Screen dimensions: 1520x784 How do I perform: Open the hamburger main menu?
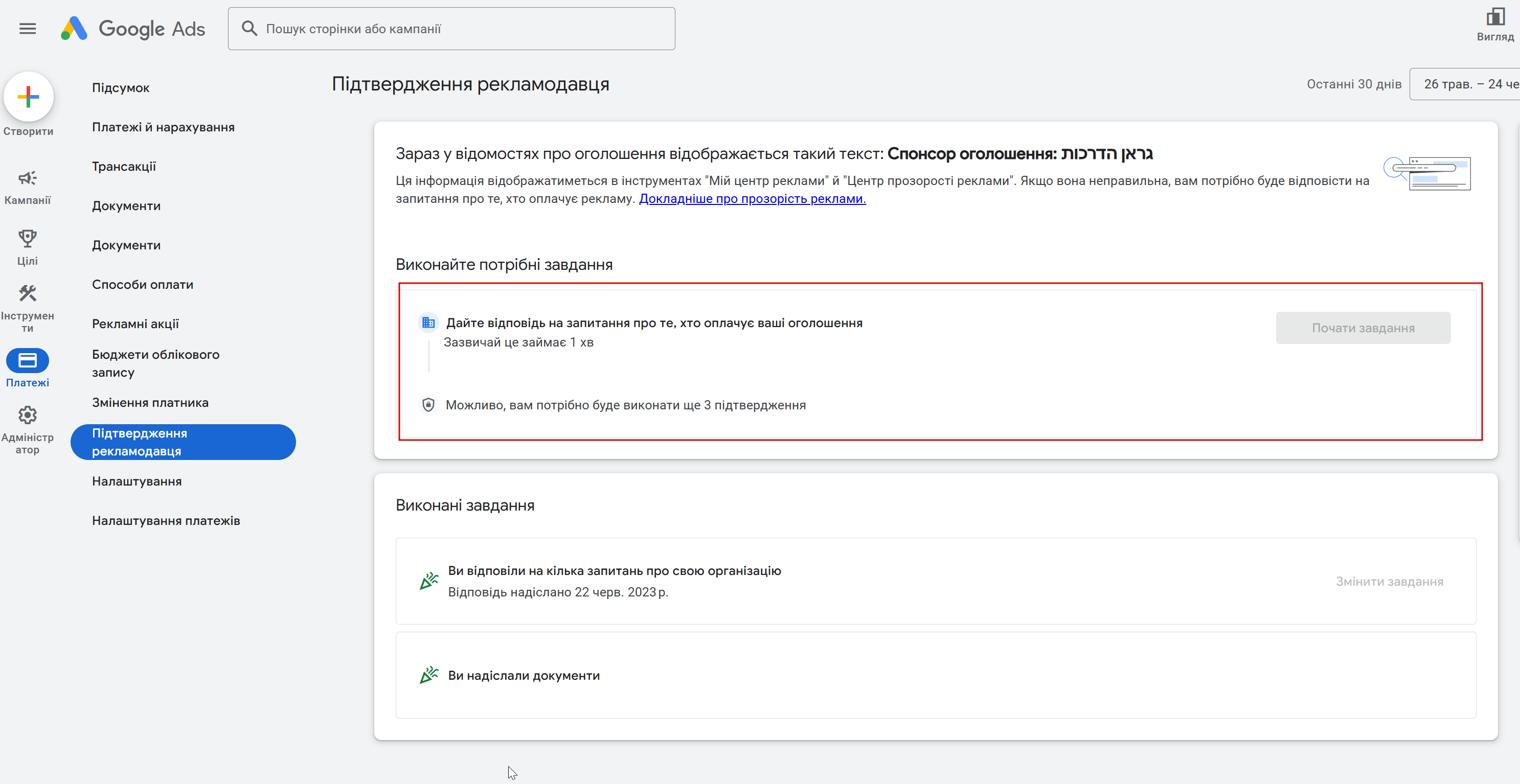click(x=28, y=28)
